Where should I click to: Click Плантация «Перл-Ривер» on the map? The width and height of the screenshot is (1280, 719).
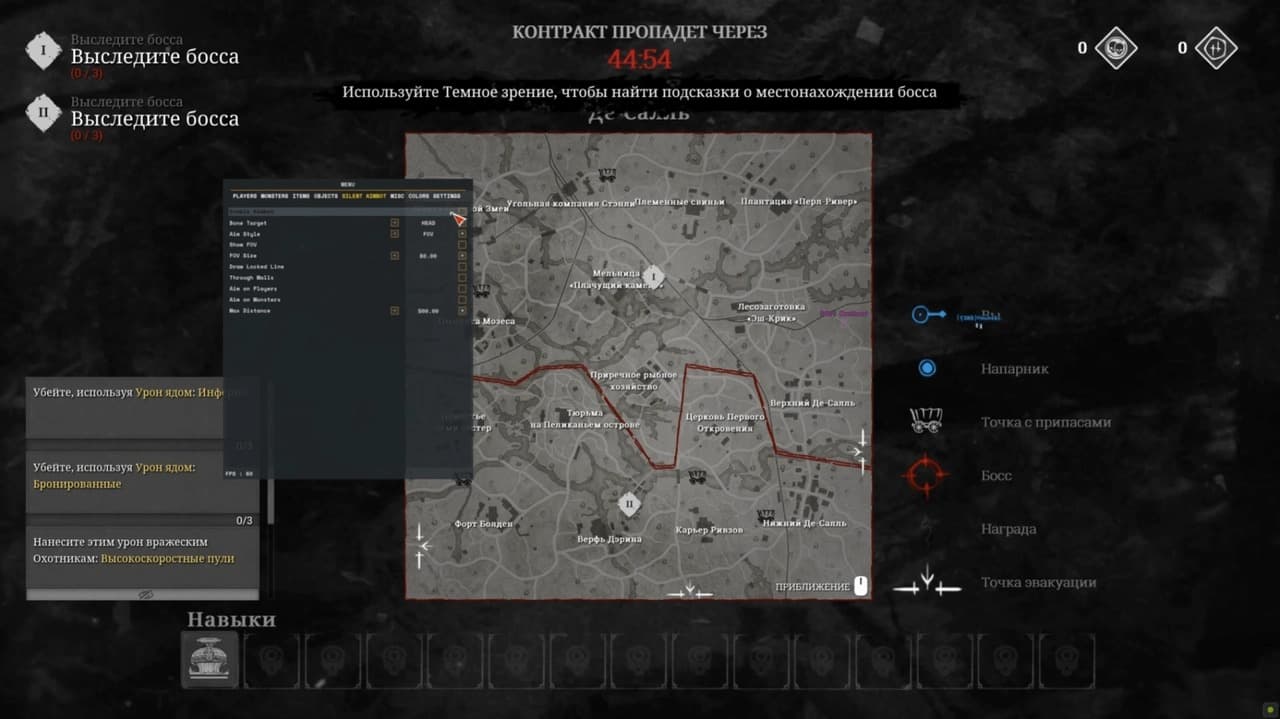click(x=799, y=202)
